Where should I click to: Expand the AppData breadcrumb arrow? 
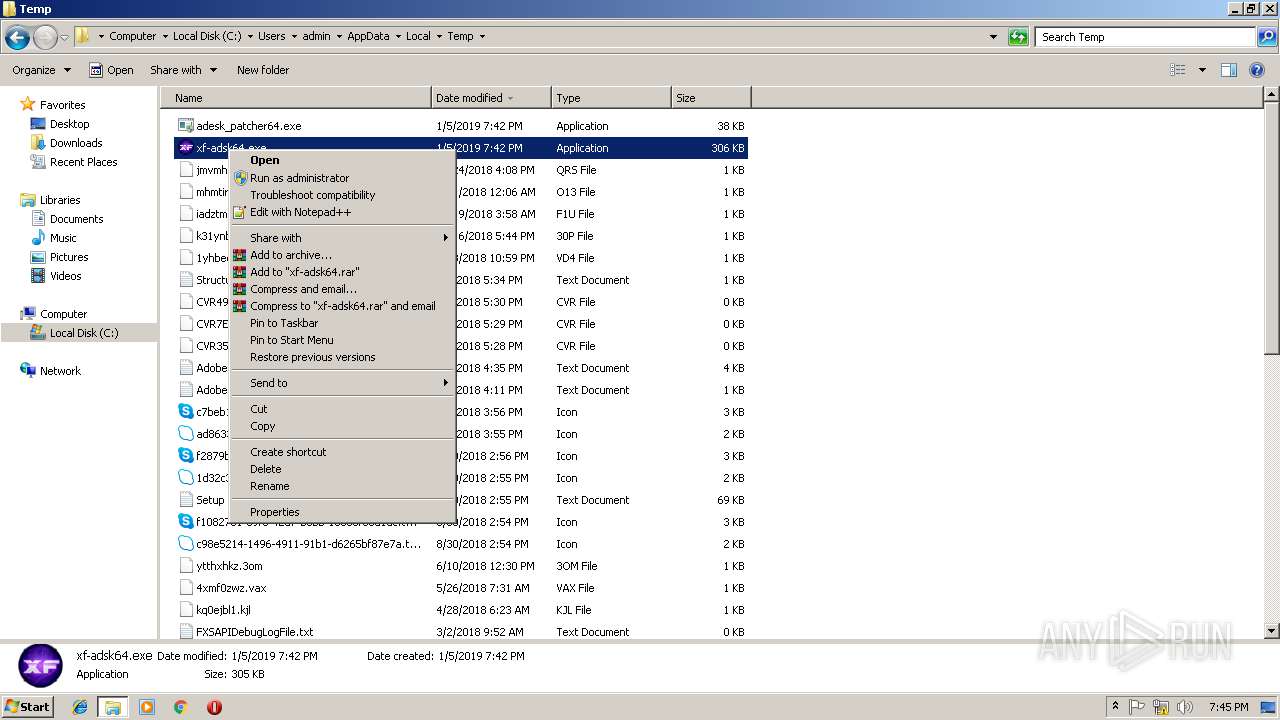[397, 37]
